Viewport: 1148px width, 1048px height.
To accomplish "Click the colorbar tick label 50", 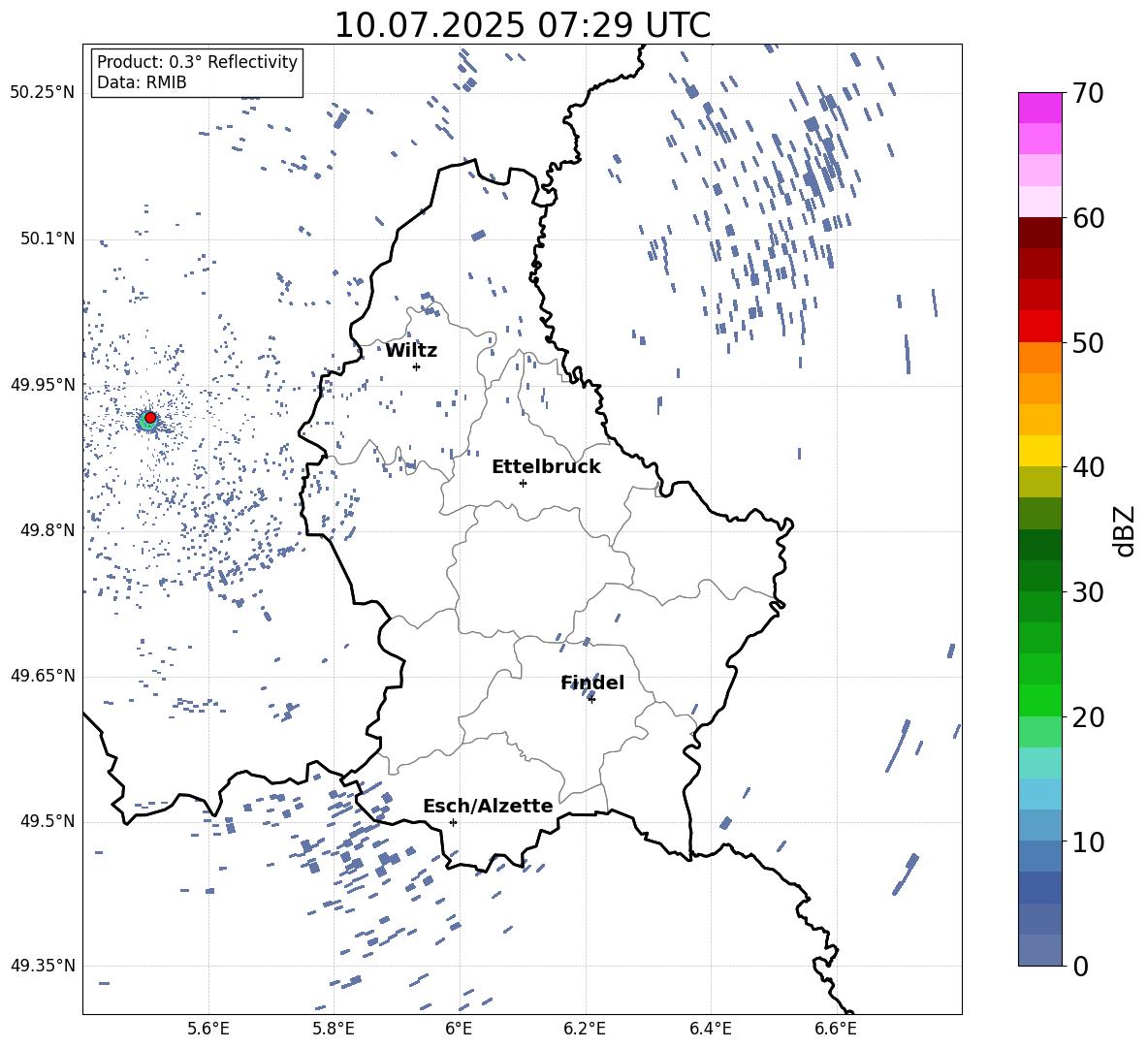I will [x=1088, y=343].
